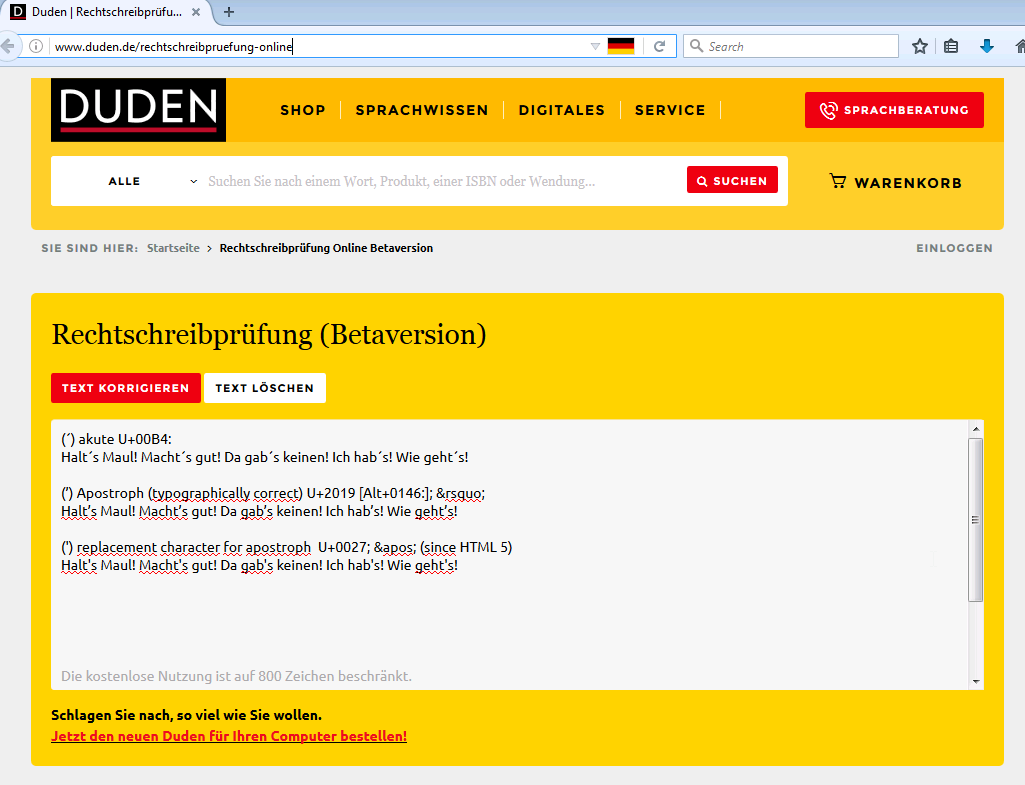Click the misspelled word "&rsquo;"

pyautogui.click(x=460, y=493)
